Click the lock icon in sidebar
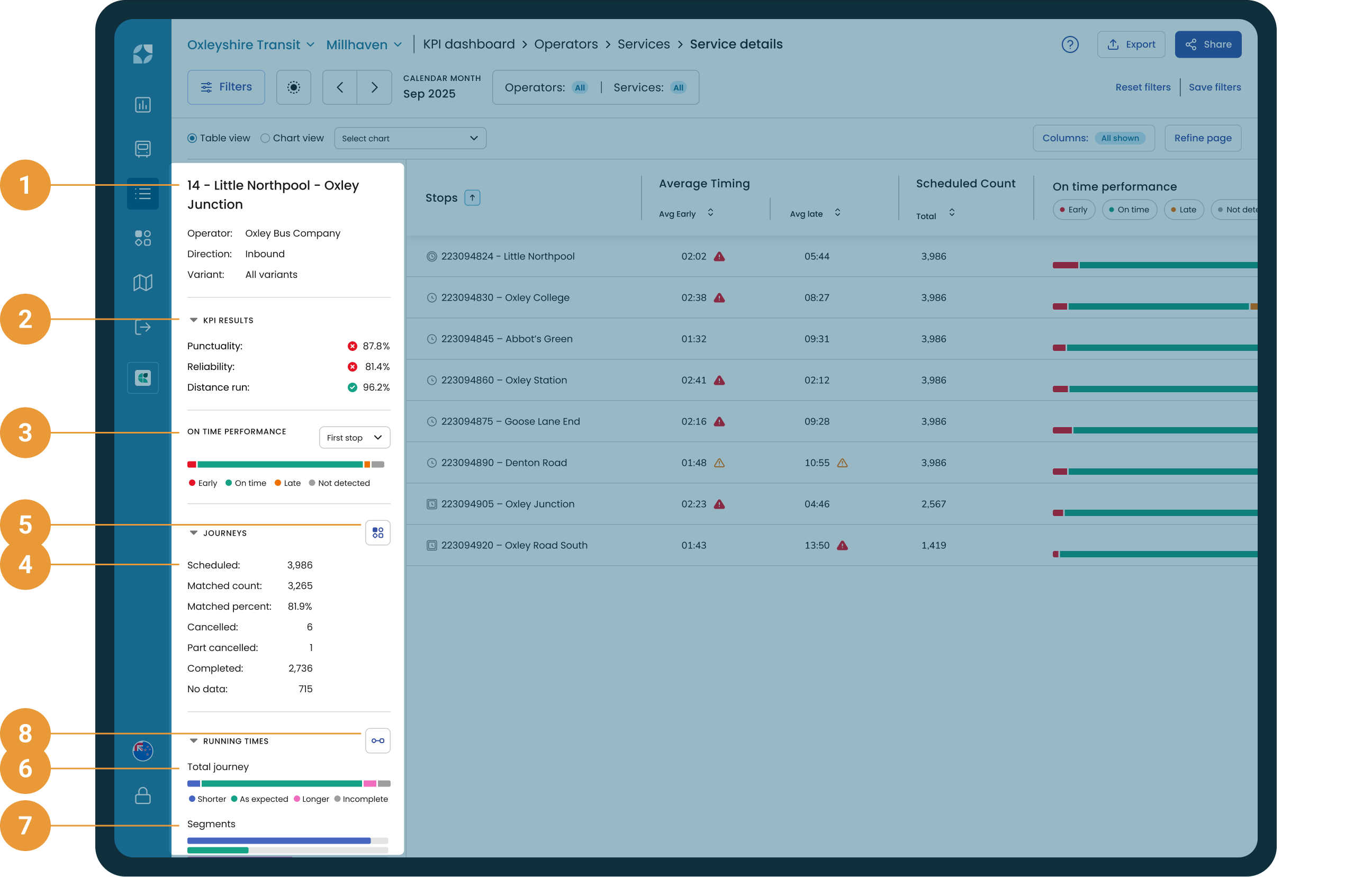1372x877 pixels. tap(142, 795)
